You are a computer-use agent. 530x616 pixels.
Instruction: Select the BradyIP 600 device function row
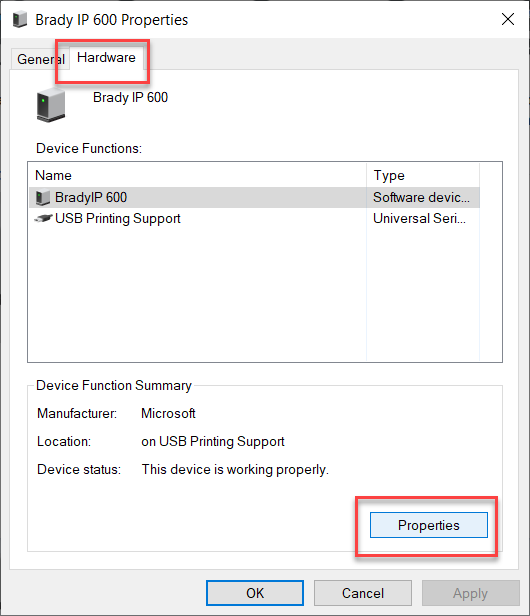[254, 197]
